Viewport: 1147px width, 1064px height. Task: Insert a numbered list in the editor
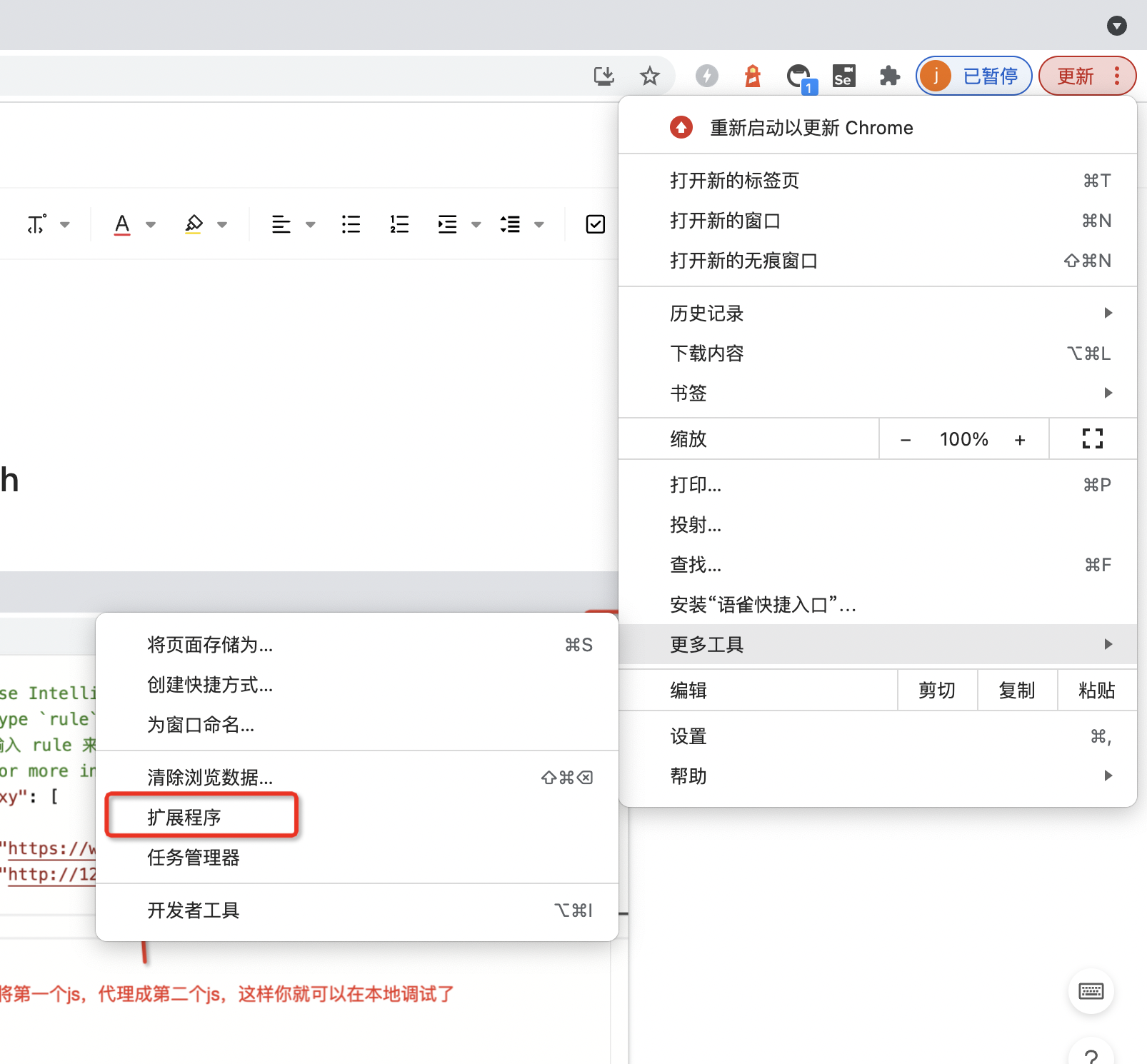[x=399, y=224]
